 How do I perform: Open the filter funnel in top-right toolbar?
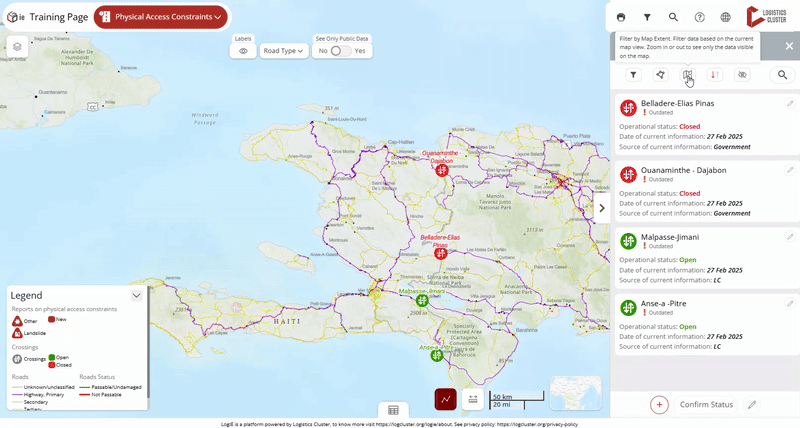[x=647, y=17]
